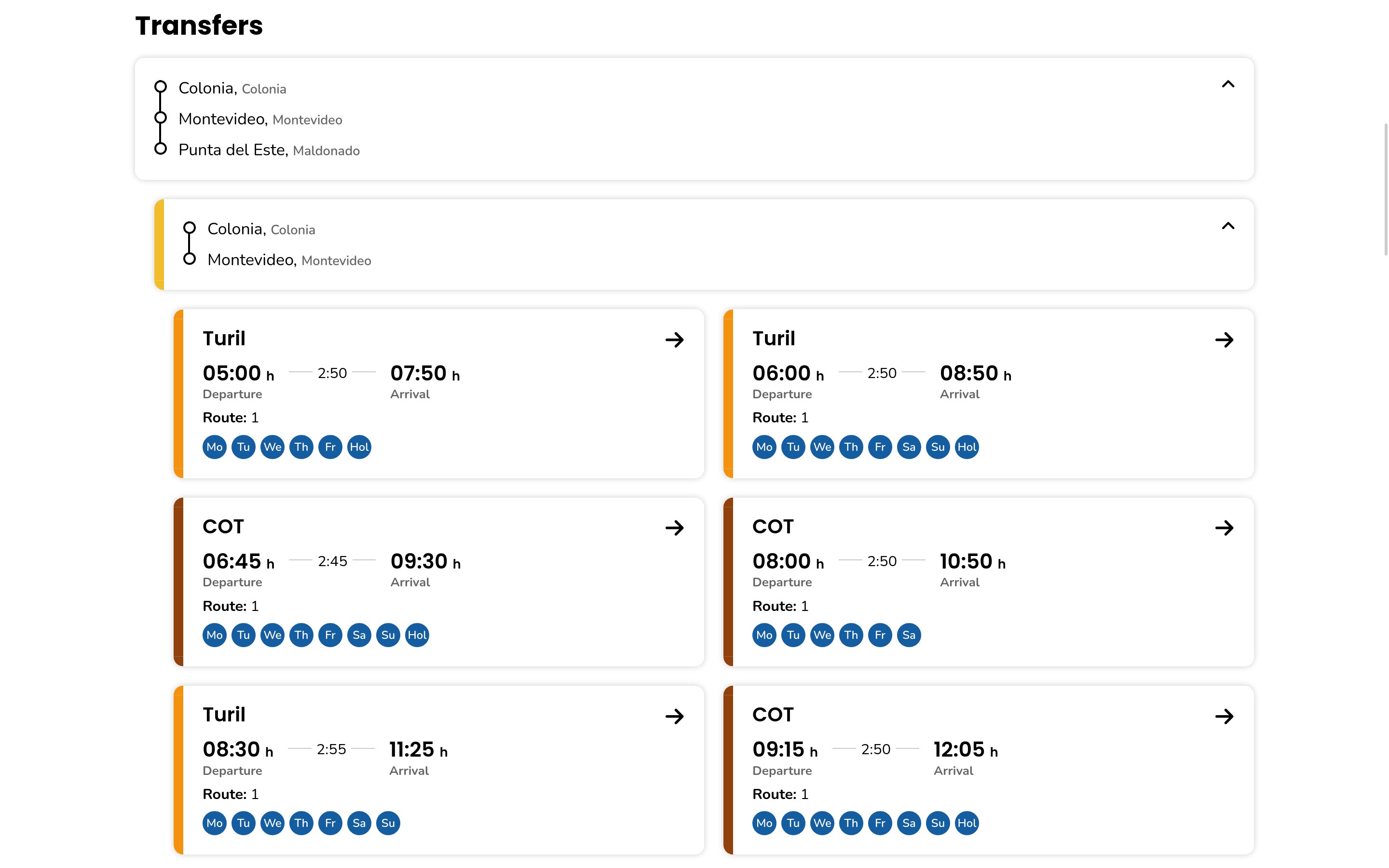Image resolution: width=1389 pixels, height=868 pixels.
Task: Select the Montevideo stop in top route
Action: coord(222,119)
